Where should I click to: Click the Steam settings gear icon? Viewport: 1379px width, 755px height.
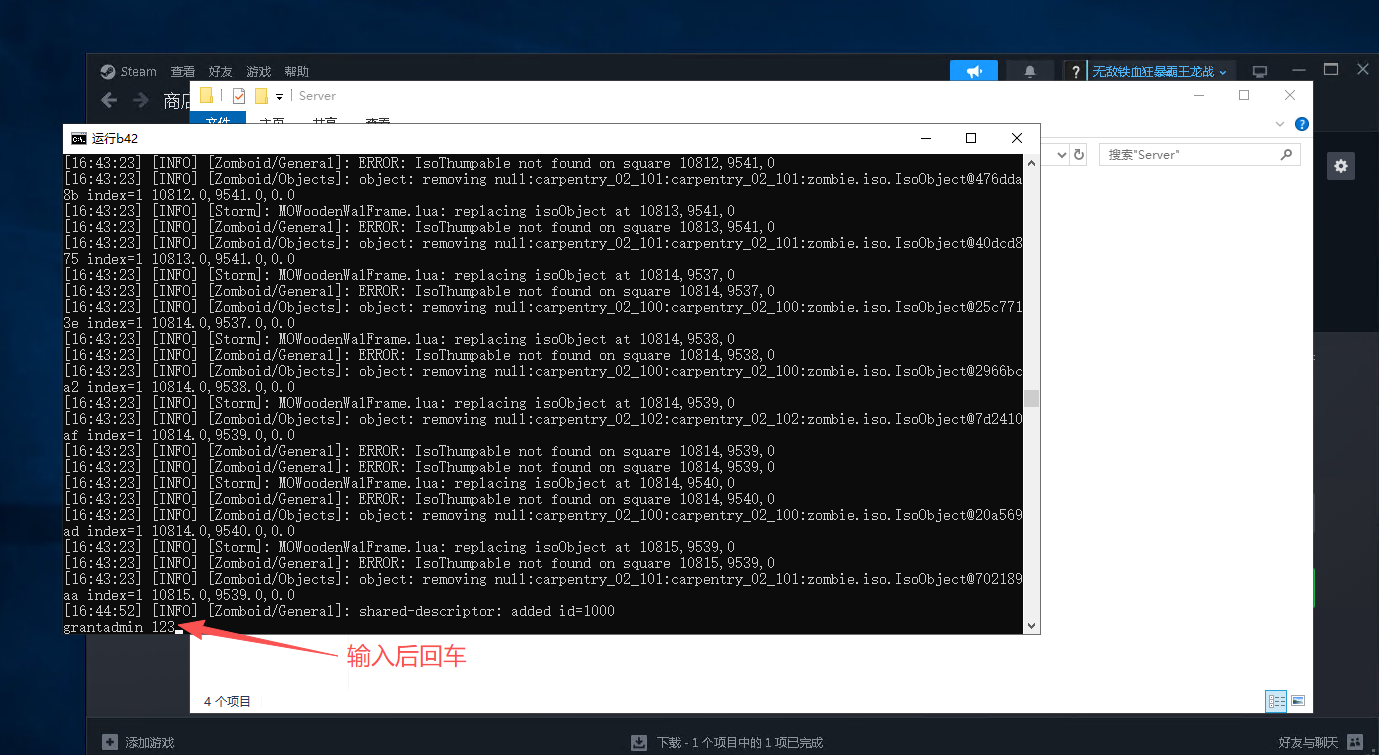coord(1340,166)
